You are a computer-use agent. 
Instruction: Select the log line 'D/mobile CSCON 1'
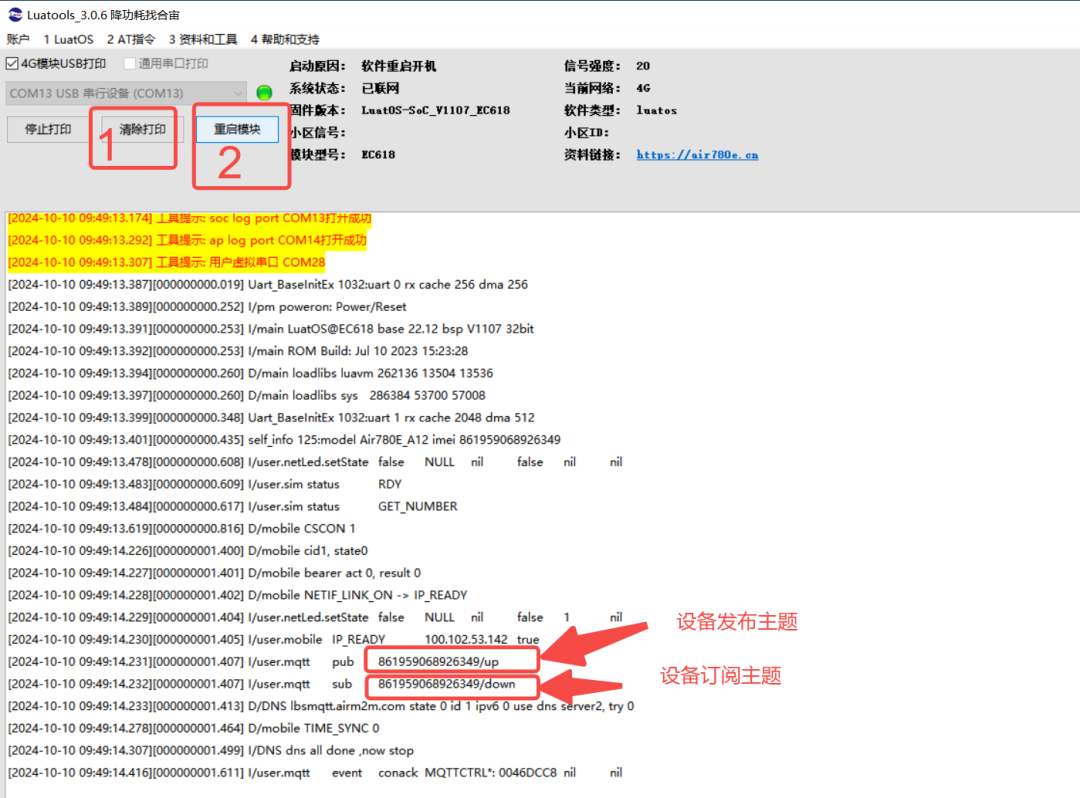(182, 528)
